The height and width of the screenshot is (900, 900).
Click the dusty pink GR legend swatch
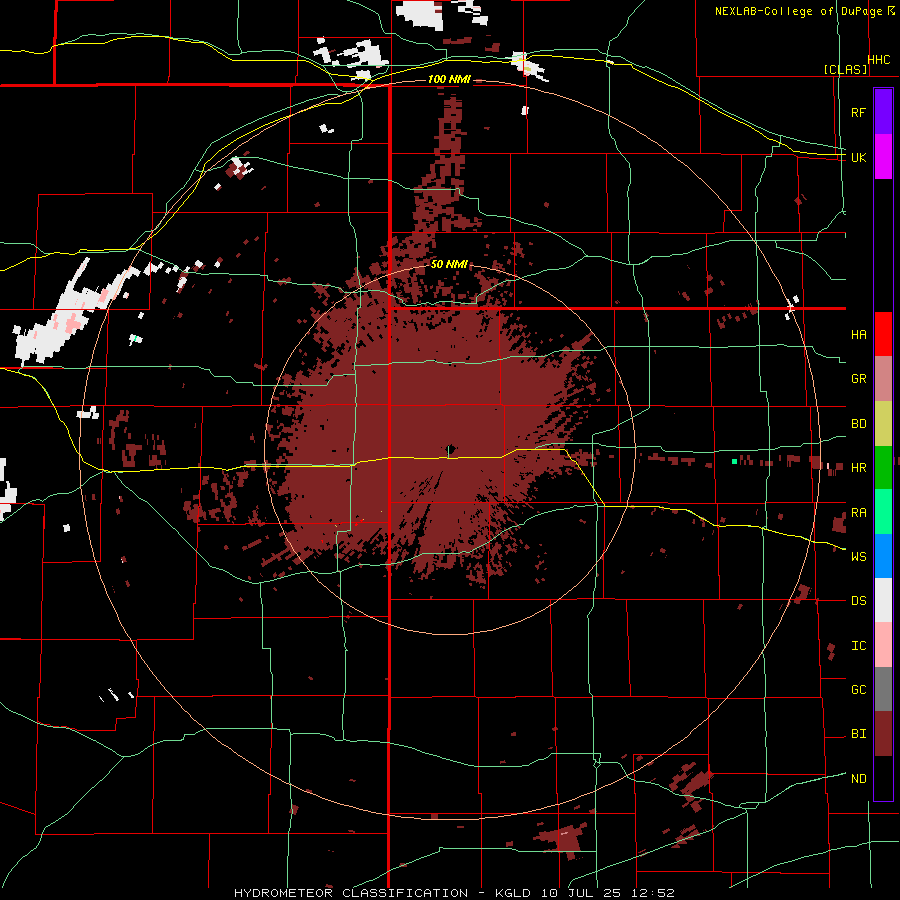(883, 379)
